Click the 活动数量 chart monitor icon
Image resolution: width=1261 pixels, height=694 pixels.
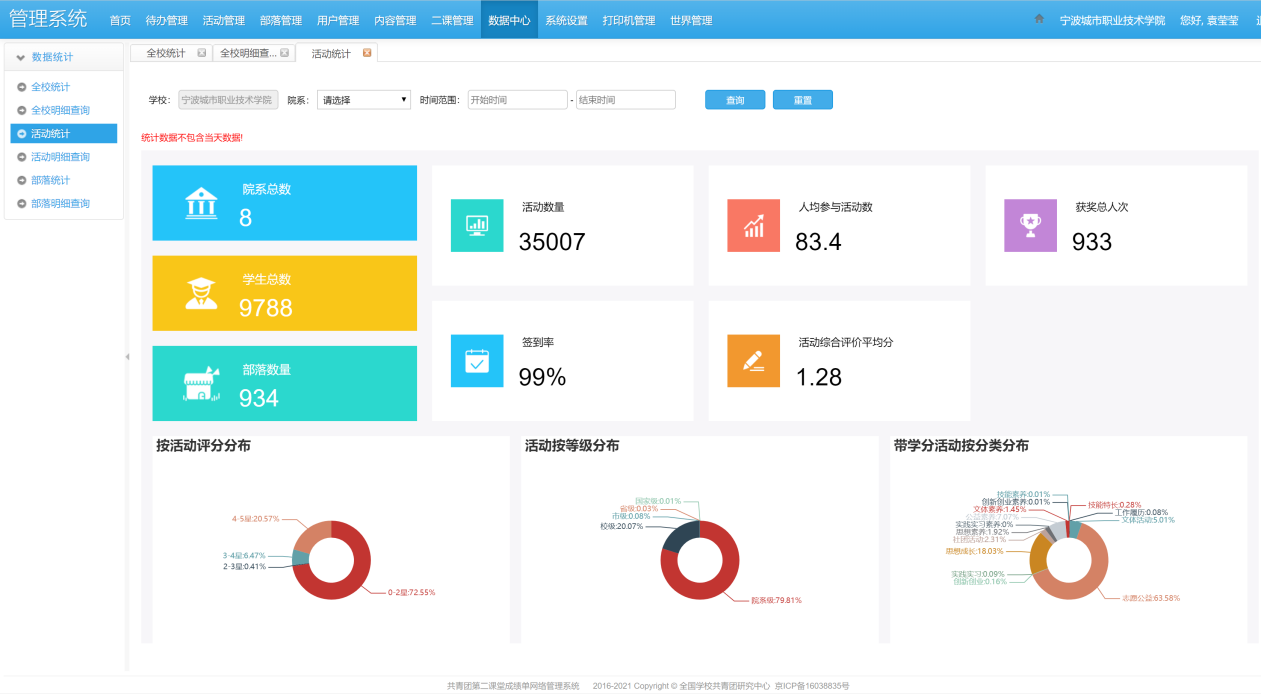click(477, 226)
